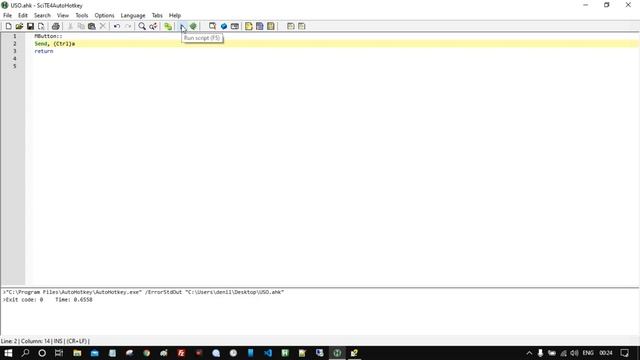Image resolution: width=640 pixels, height=360 pixels.
Task: Open the Options menu
Action: pos(104,16)
